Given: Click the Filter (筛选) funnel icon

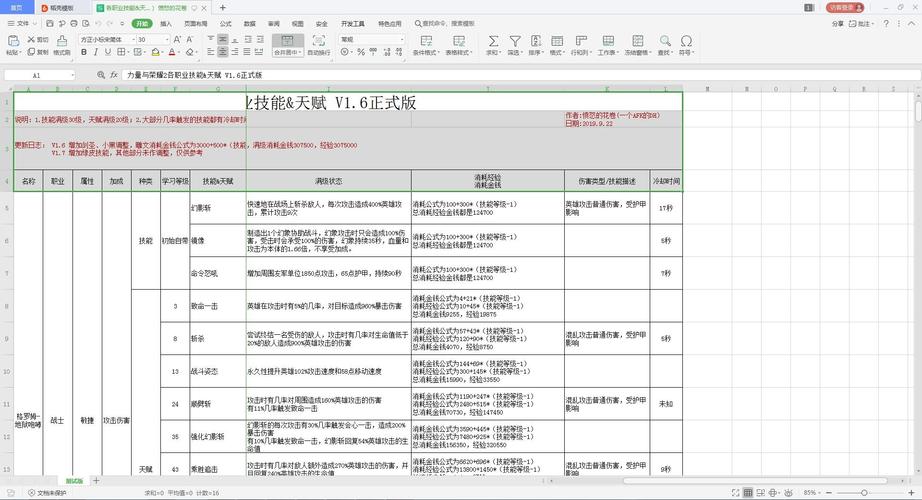Looking at the screenshot, I should tap(515, 41).
